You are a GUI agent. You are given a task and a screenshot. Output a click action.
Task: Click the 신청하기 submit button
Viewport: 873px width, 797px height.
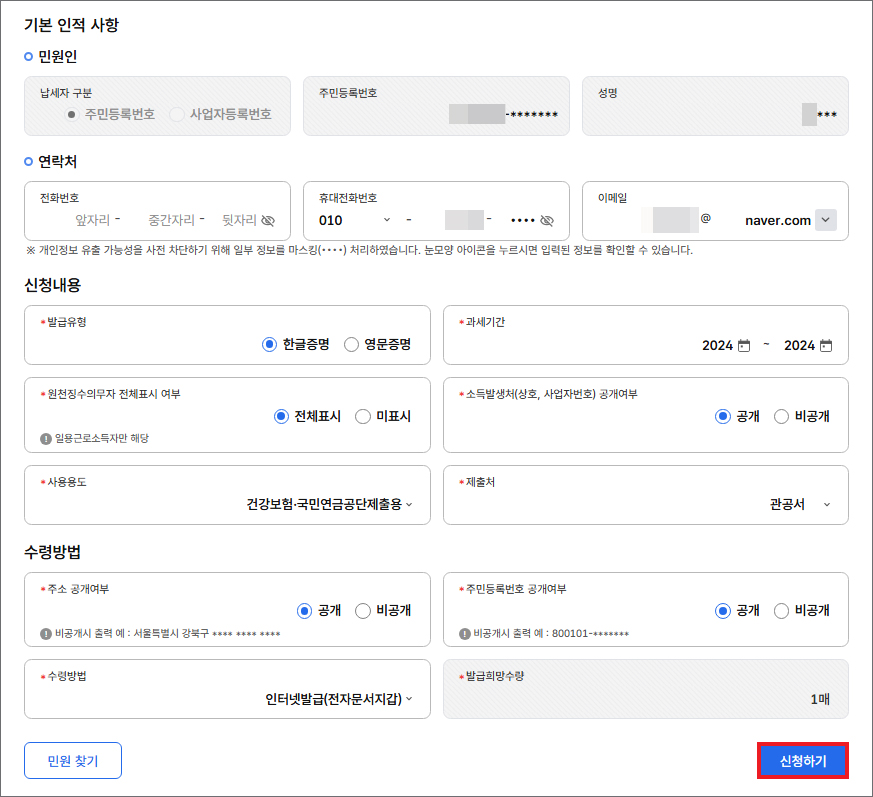coord(803,761)
